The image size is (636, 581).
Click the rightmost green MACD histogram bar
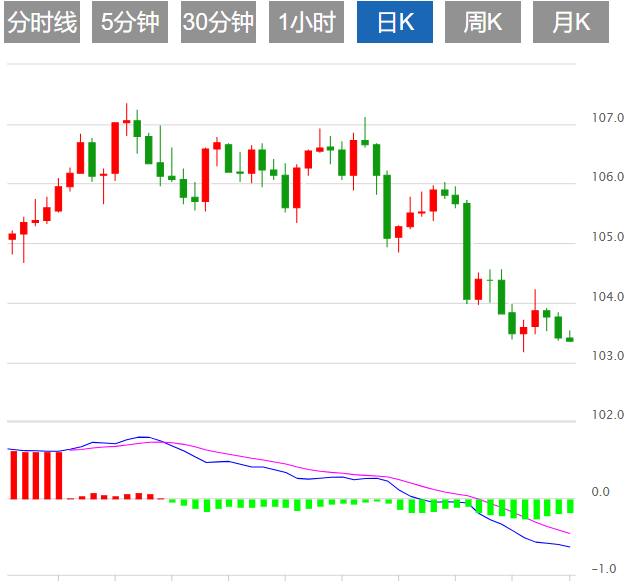[569, 506]
